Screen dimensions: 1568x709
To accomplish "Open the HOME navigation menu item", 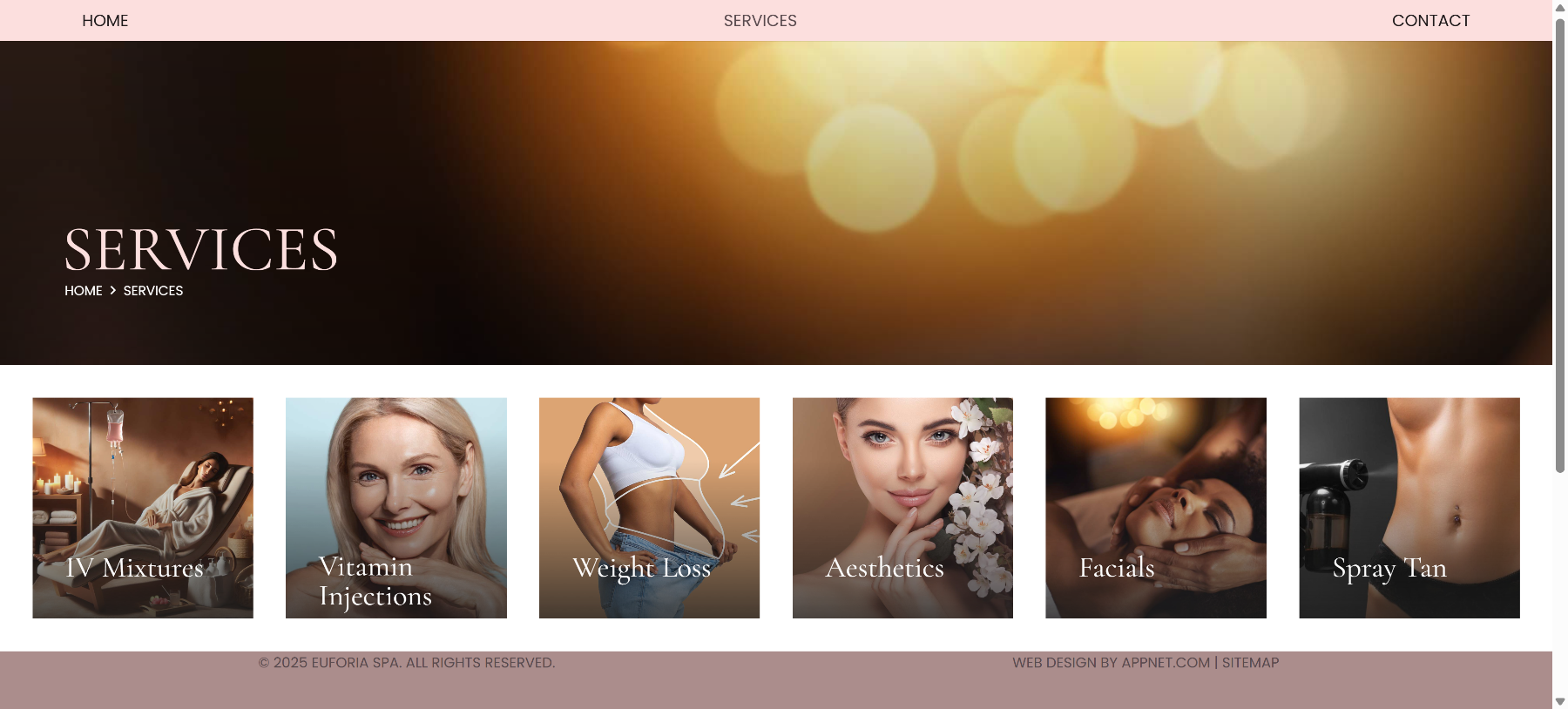I will [105, 21].
